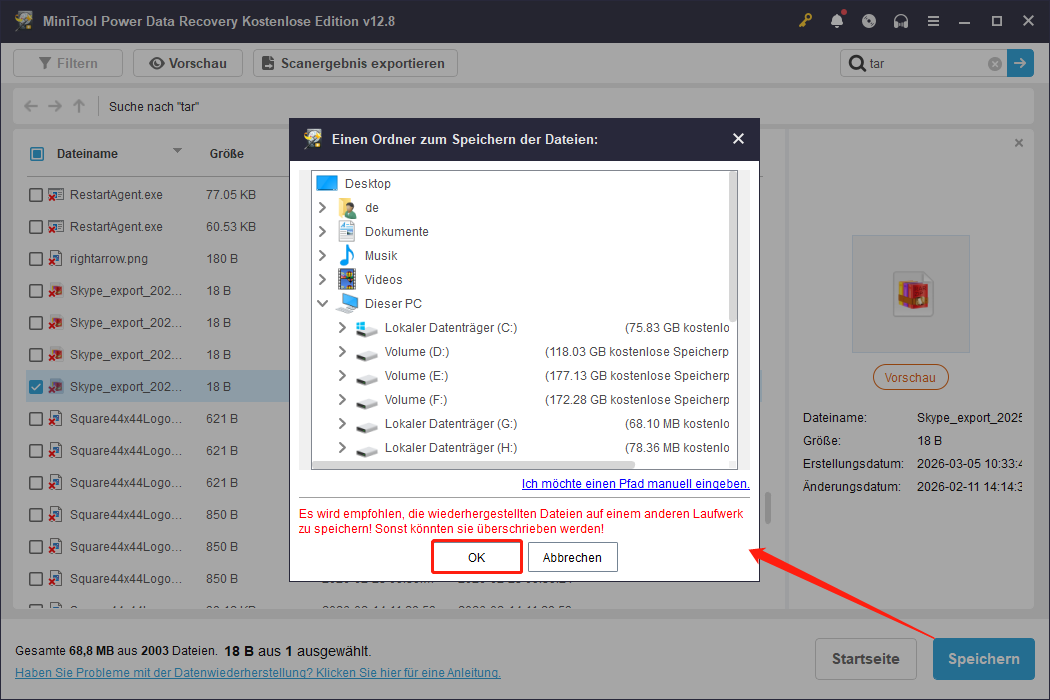This screenshot has width=1050, height=700.
Task: Click the Startseite button
Action: tap(866, 659)
